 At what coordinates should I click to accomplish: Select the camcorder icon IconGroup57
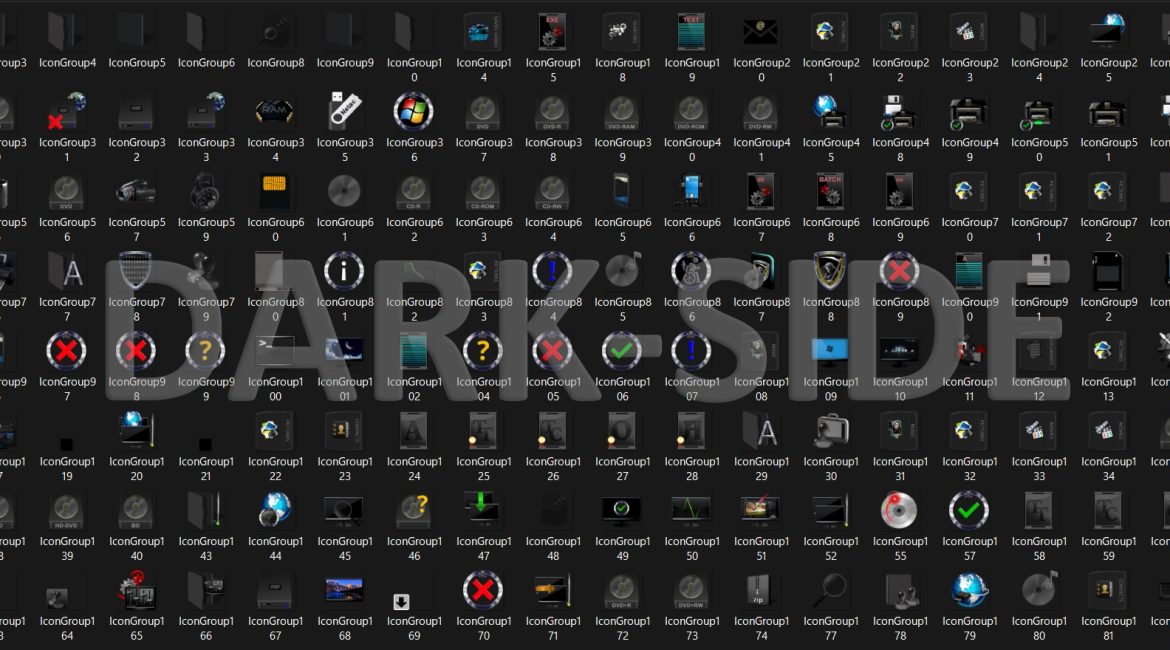136,191
